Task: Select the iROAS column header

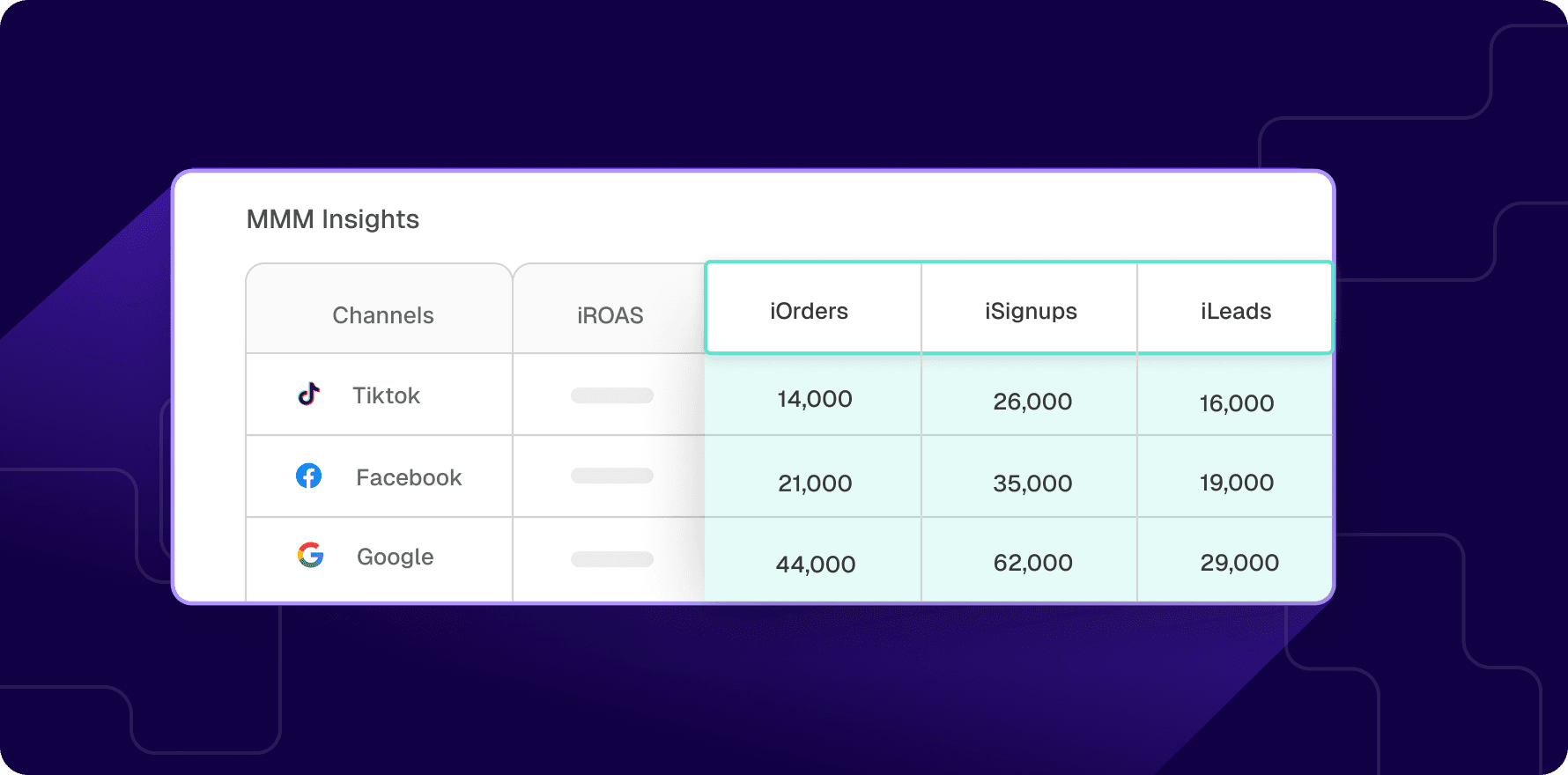Action: 610,315
